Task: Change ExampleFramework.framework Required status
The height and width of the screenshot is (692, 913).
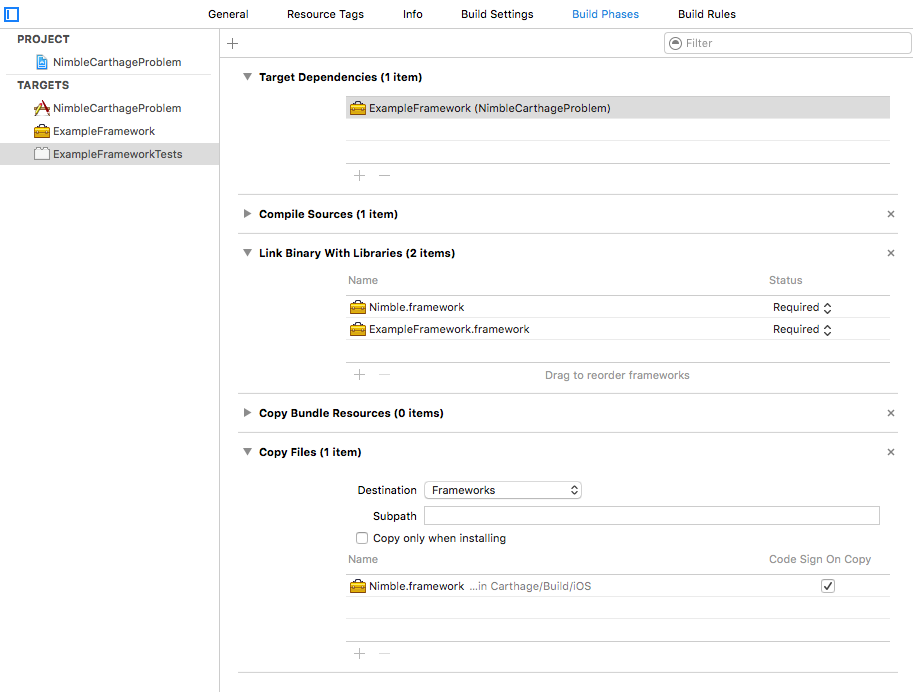Action: (802, 330)
